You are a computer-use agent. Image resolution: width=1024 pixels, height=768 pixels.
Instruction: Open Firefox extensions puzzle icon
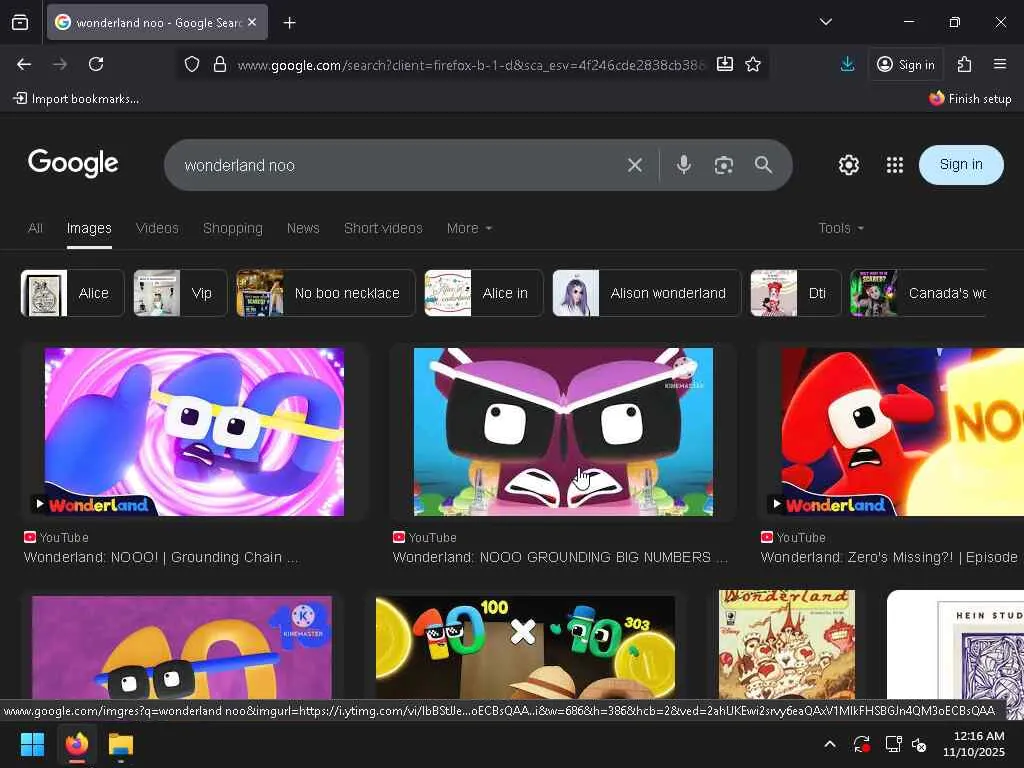(x=964, y=64)
